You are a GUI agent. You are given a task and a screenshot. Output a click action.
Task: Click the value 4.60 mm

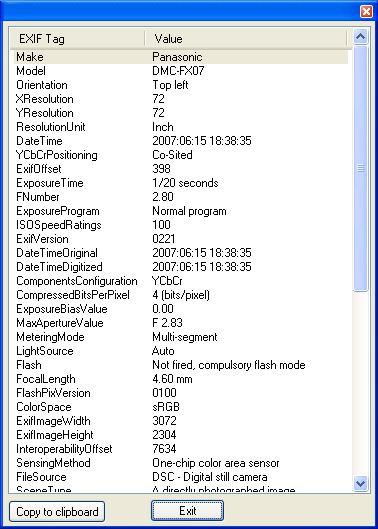pos(172,379)
